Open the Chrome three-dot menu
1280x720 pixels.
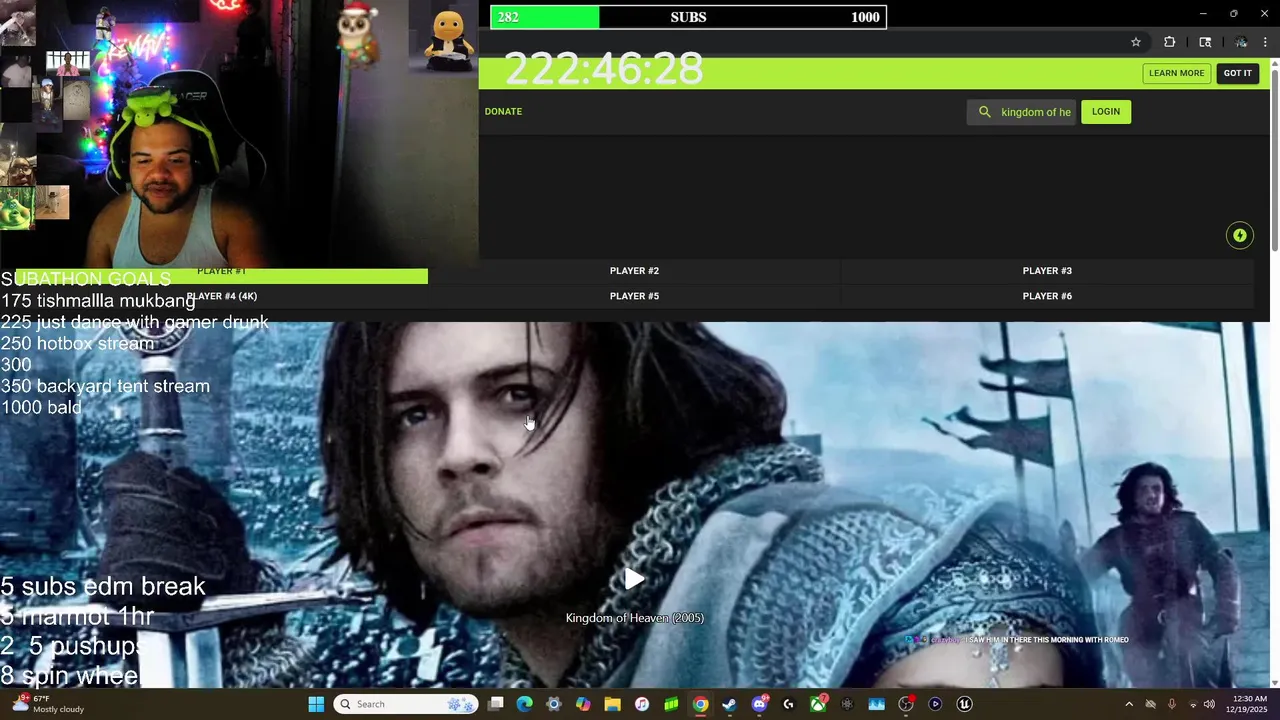pos(1266,42)
